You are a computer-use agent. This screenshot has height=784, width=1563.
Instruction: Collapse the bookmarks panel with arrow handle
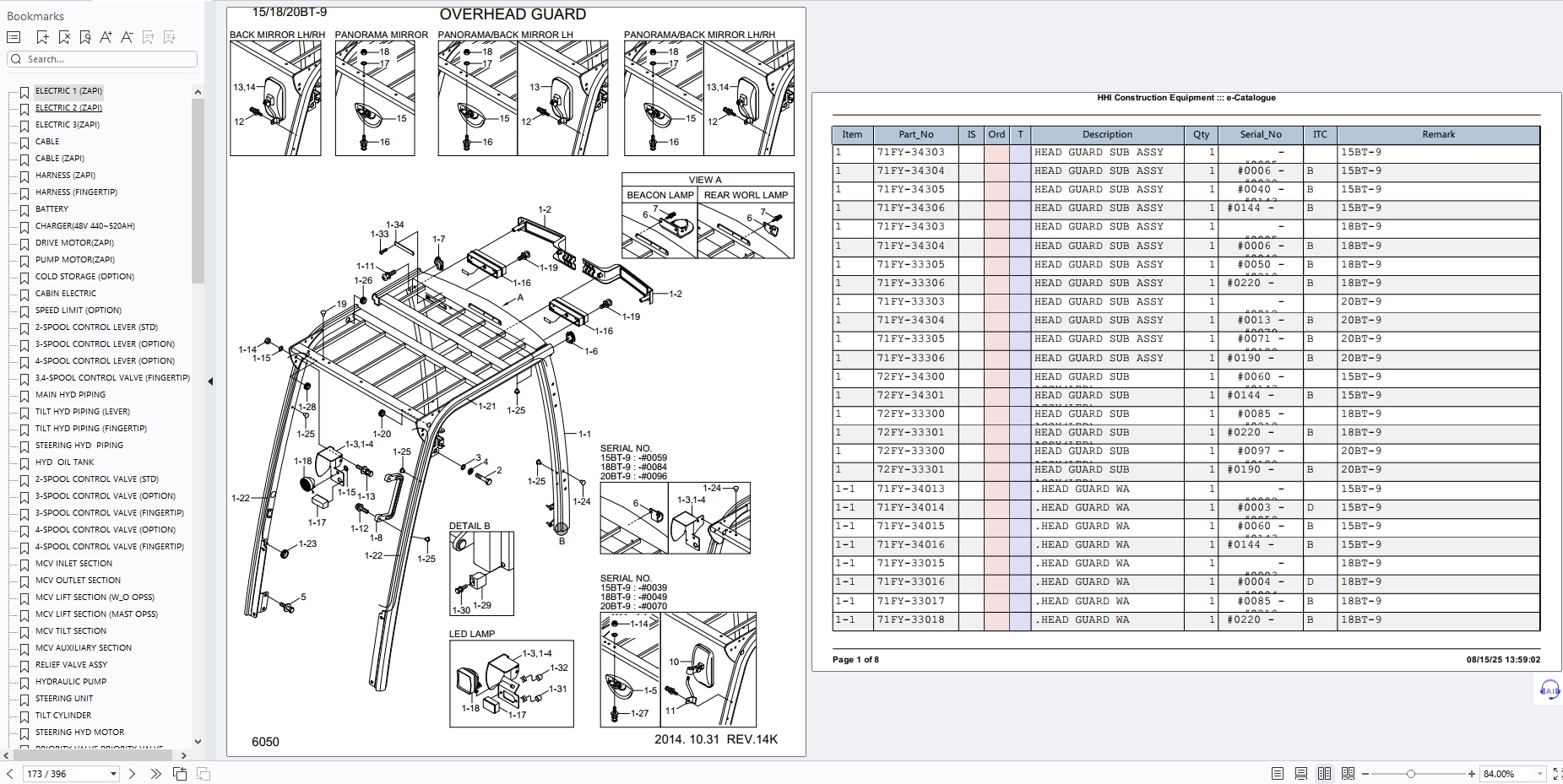click(210, 381)
